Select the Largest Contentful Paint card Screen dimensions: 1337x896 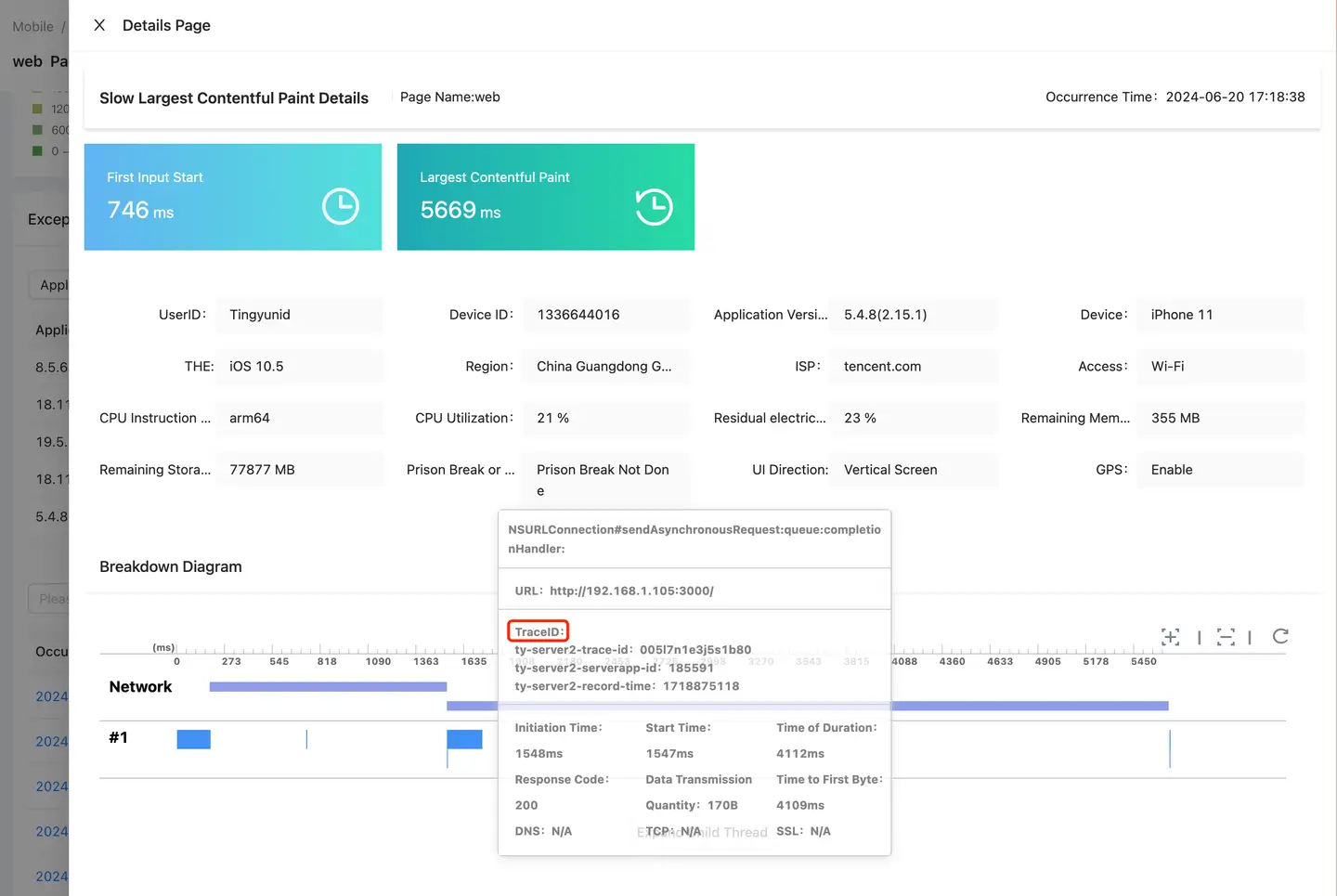point(546,197)
